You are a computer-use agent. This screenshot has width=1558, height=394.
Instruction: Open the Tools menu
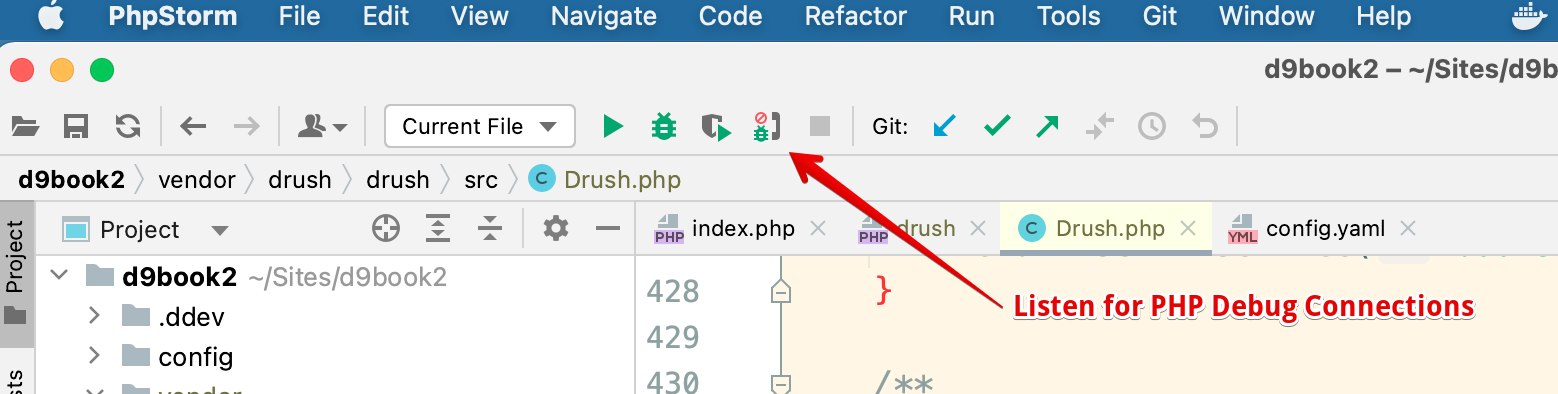tap(1068, 17)
